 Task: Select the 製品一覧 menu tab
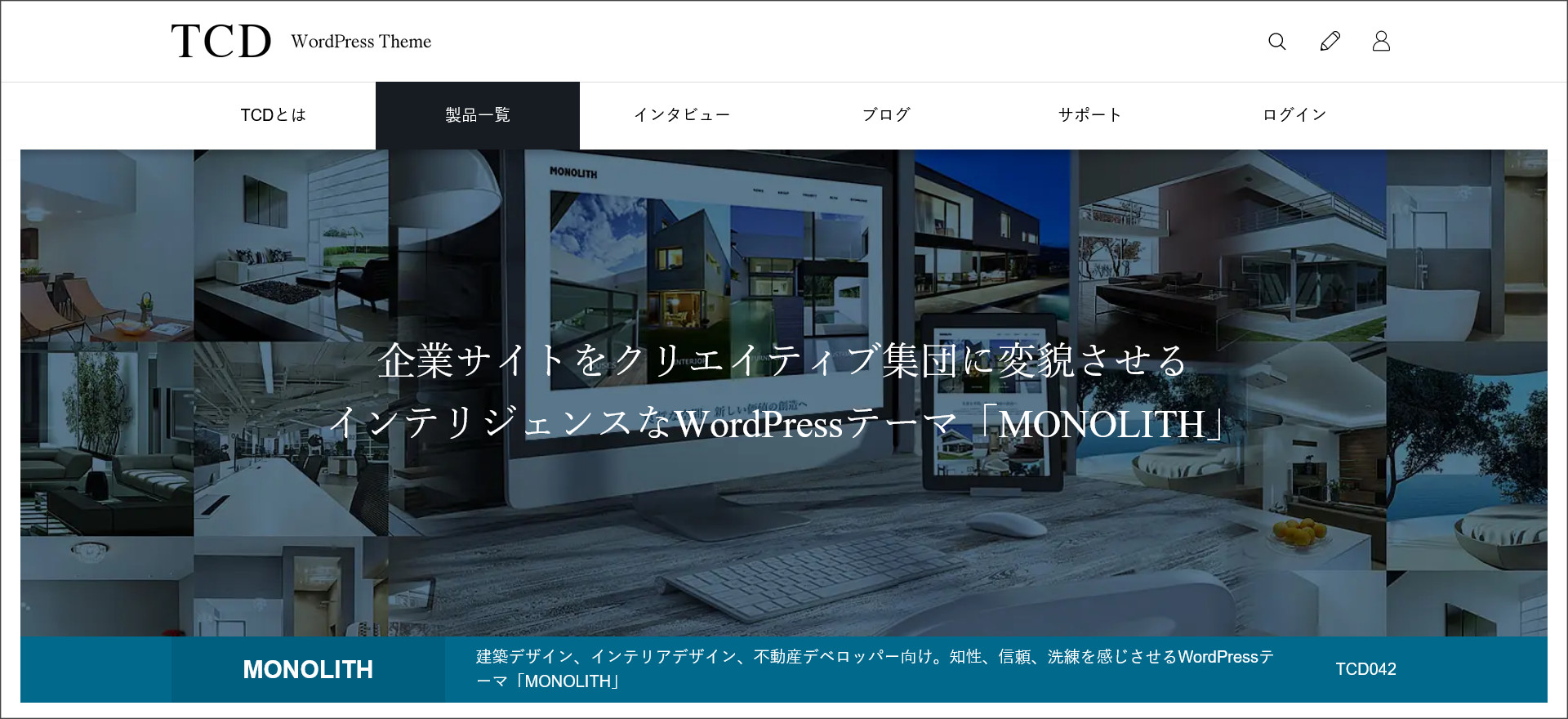[478, 115]
